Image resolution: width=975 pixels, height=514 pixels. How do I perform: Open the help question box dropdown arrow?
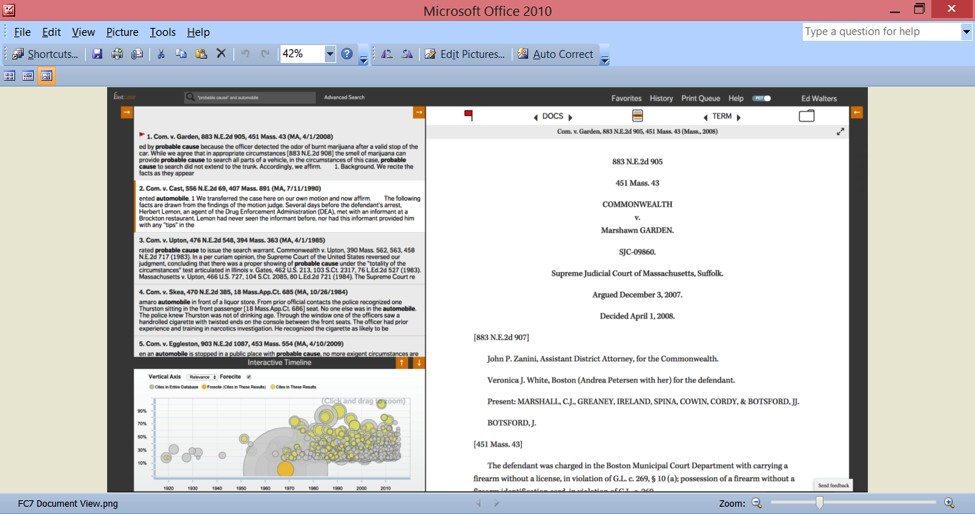[x=966, y=32]
